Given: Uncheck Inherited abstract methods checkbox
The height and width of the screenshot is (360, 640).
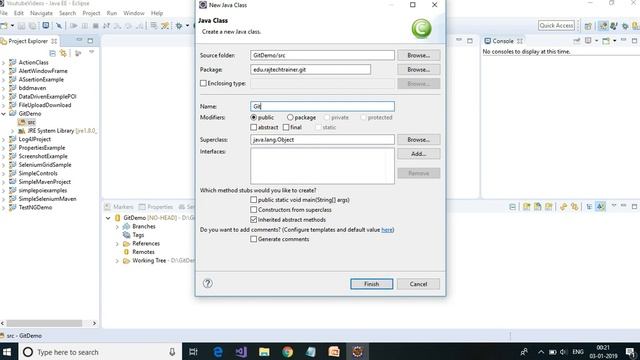Looking at the screenshot, I should click(x=253, y=220).
